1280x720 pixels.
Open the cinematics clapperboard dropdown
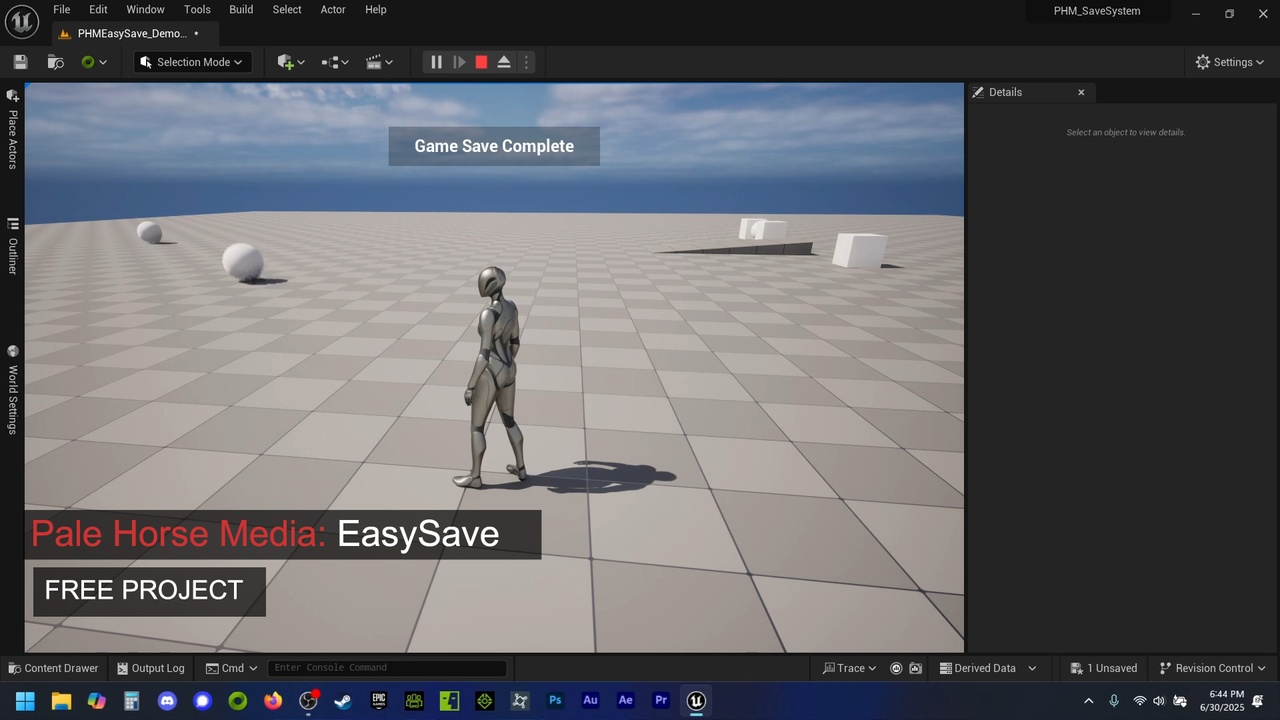coord(379,62)
